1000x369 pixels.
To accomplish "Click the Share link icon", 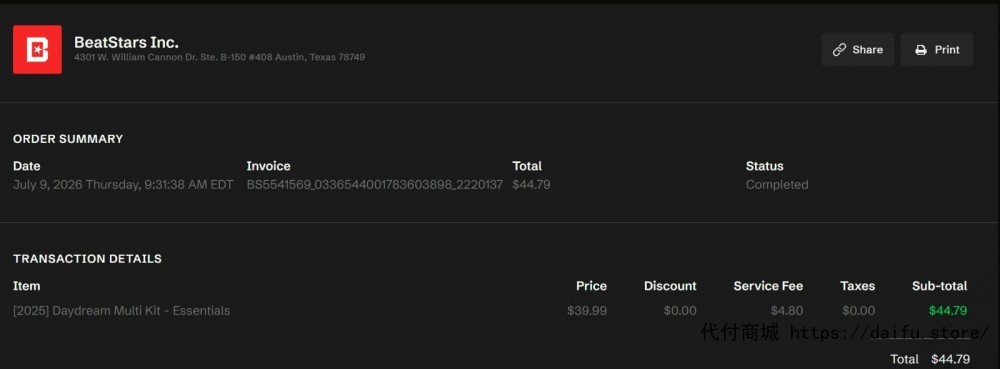I will [x=839, y=50].
